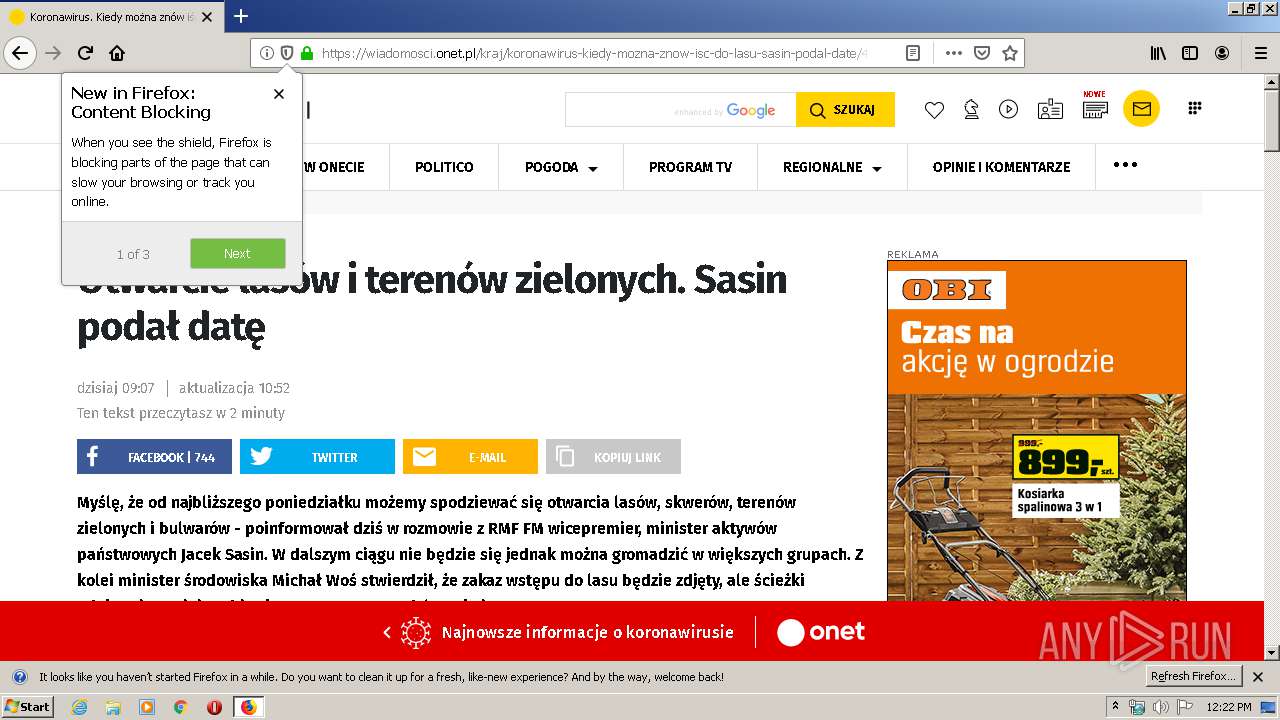Click Refresh Firefox button in notification bar

(x=1193, y=676)
